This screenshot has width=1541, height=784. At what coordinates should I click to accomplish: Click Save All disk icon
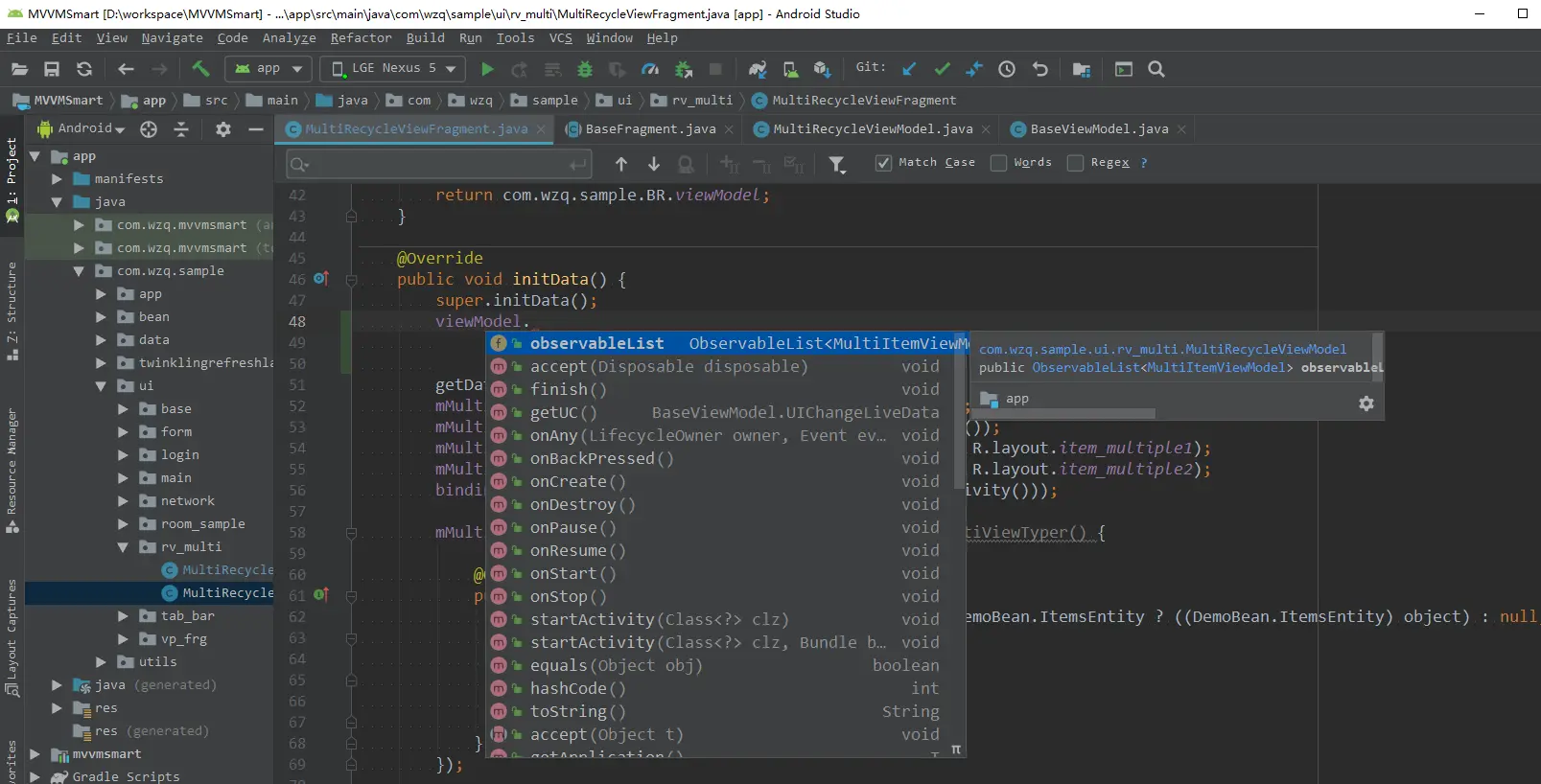[52, 69]
